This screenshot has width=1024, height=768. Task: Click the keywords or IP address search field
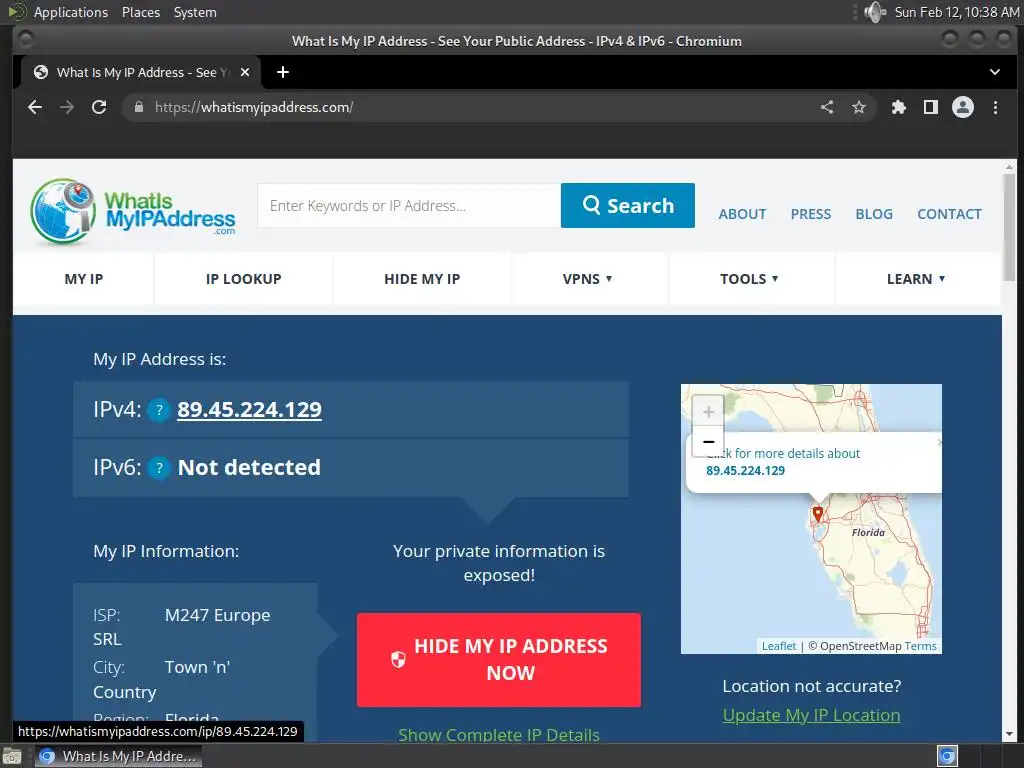pyautogui.click(x=409, y=206)
